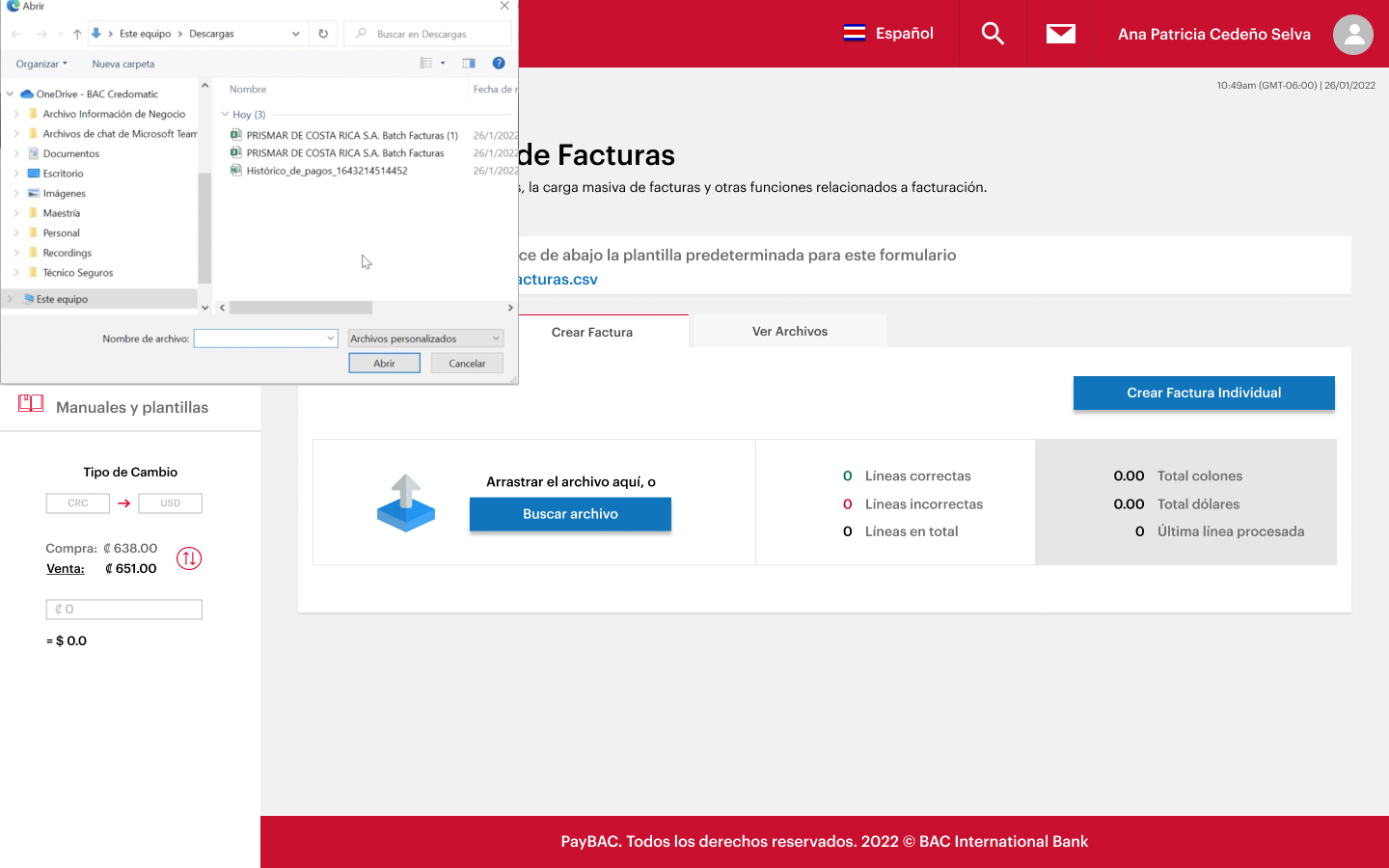Click the profile avatar icon top right

coord(1352,34)
